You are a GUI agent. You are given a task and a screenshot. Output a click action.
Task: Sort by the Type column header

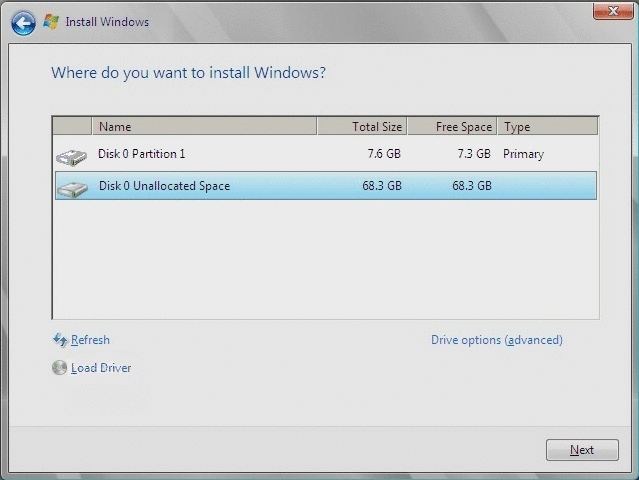click(547, 126)
